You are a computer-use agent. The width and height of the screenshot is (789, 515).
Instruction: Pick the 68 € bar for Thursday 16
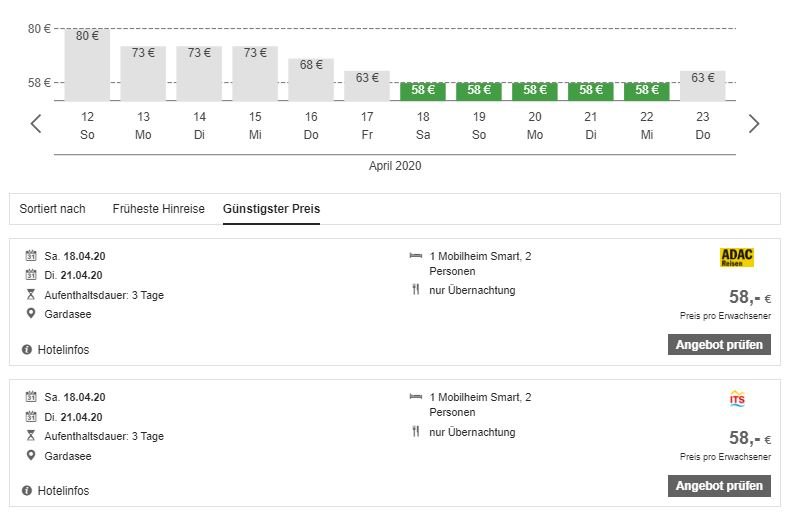tap(311, 79)
